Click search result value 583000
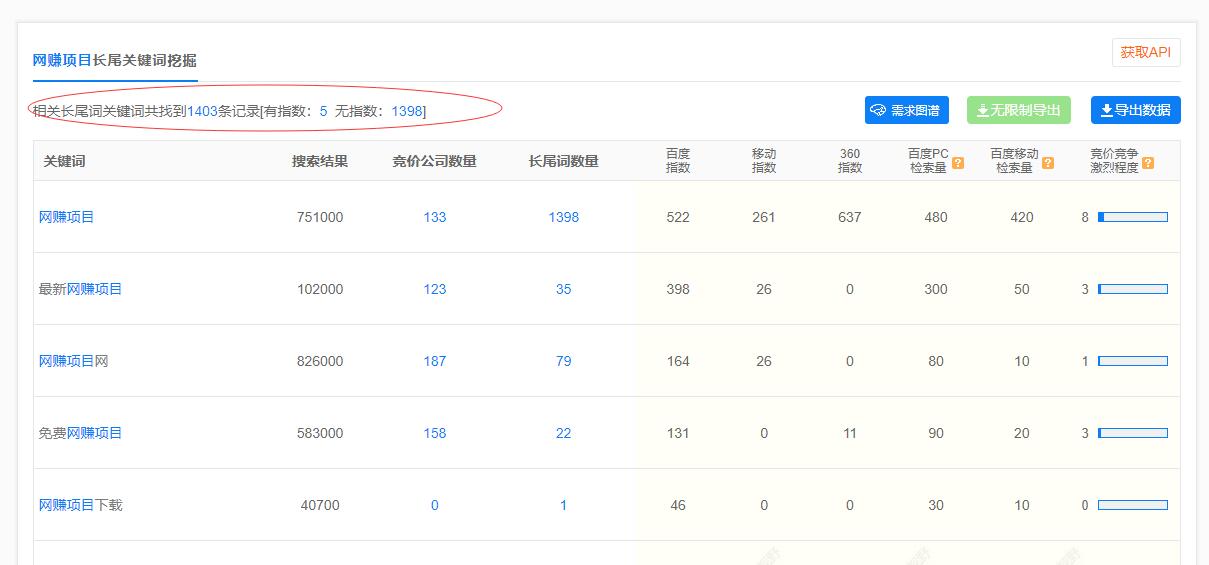 [320, 433]
